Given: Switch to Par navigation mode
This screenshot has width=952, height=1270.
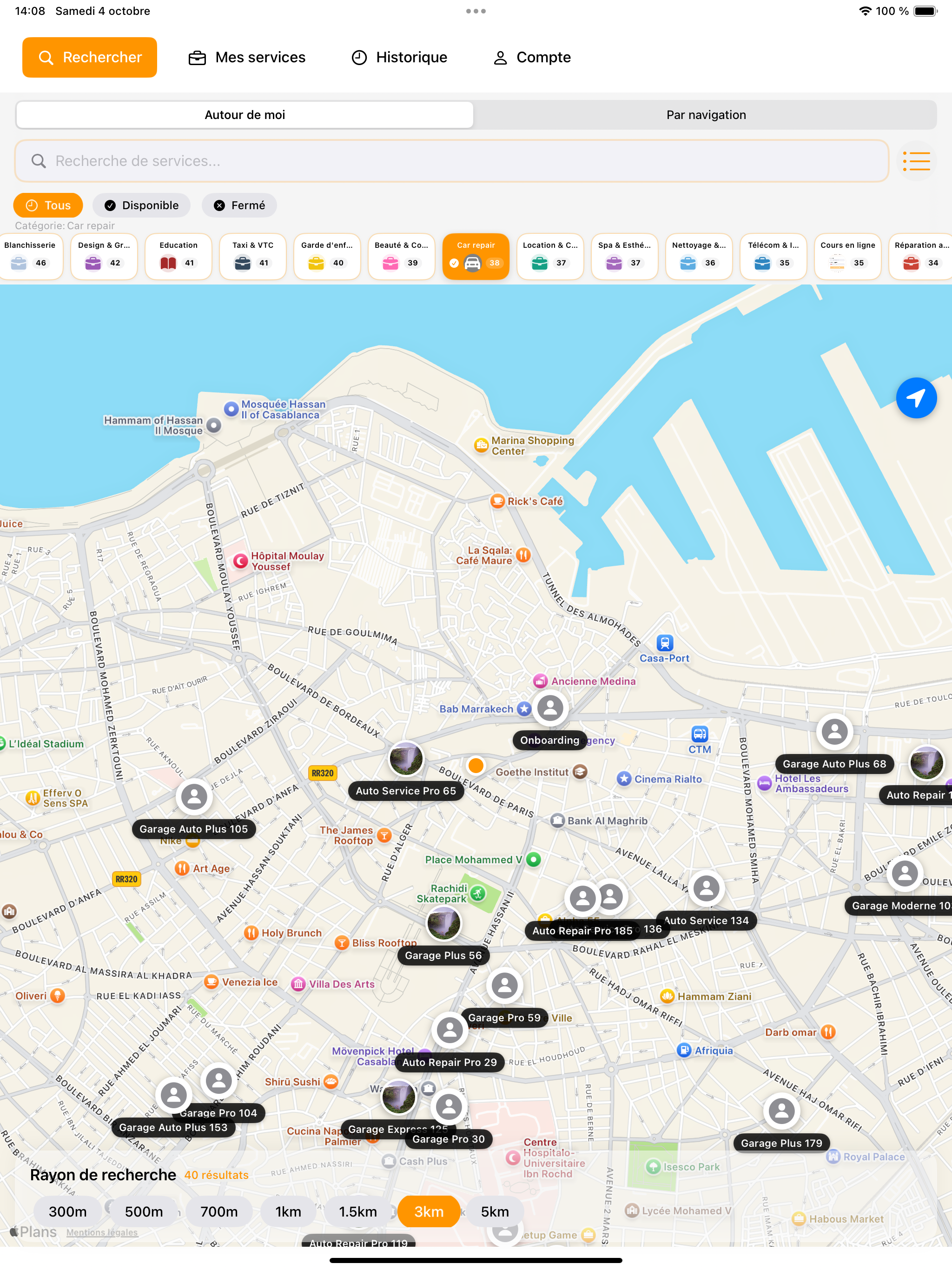Looking at the screenshot, I should tap(706, 115).
